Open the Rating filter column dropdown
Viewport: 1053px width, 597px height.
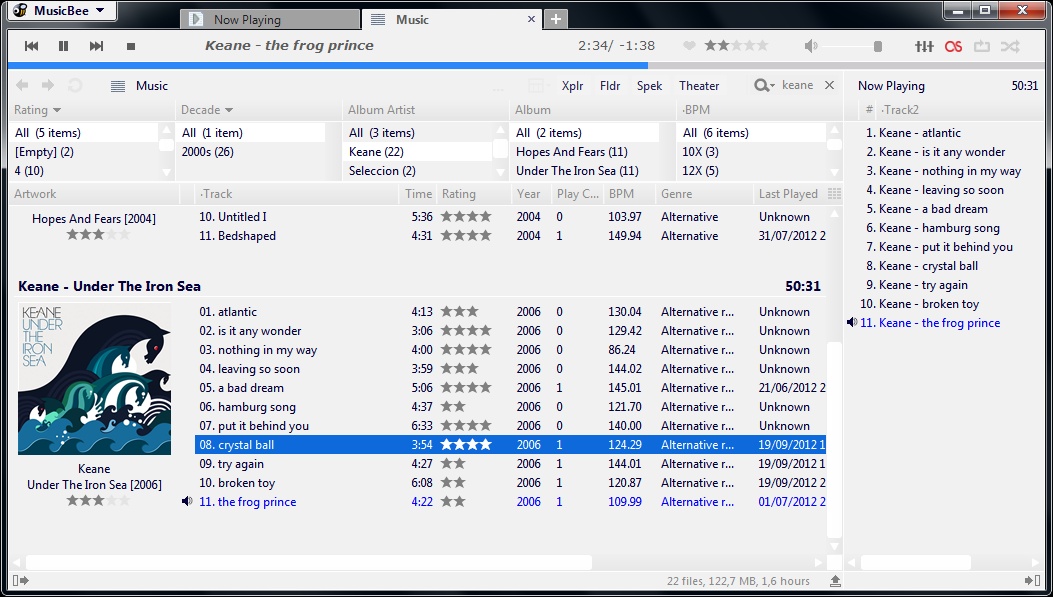57,110
